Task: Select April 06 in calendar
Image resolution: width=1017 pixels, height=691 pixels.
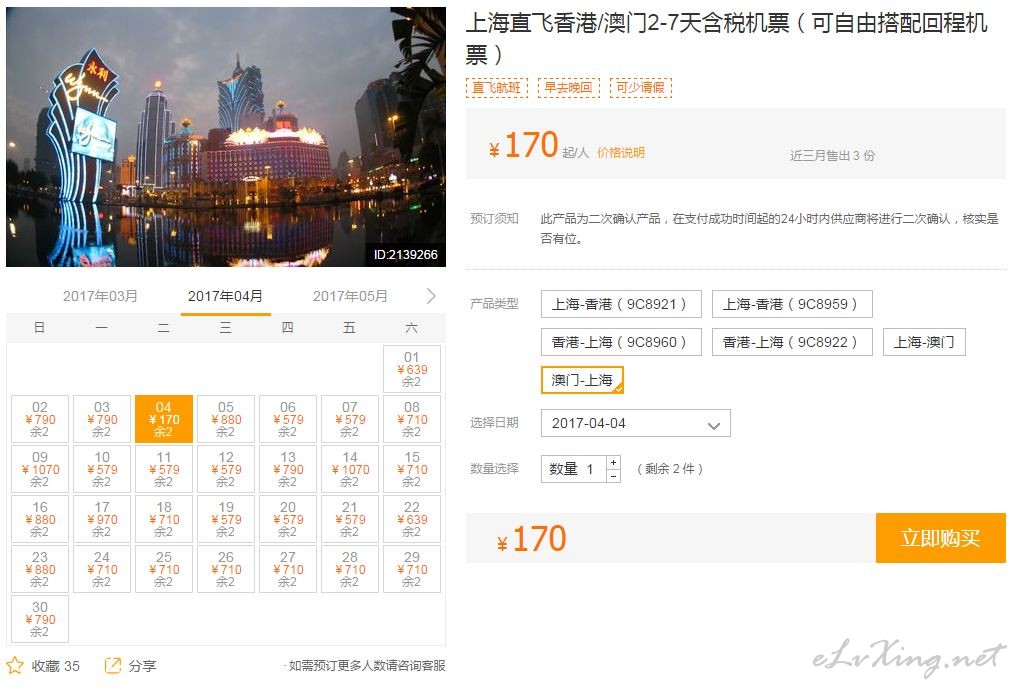Action: pyautogui.click(x=288, y=419)
